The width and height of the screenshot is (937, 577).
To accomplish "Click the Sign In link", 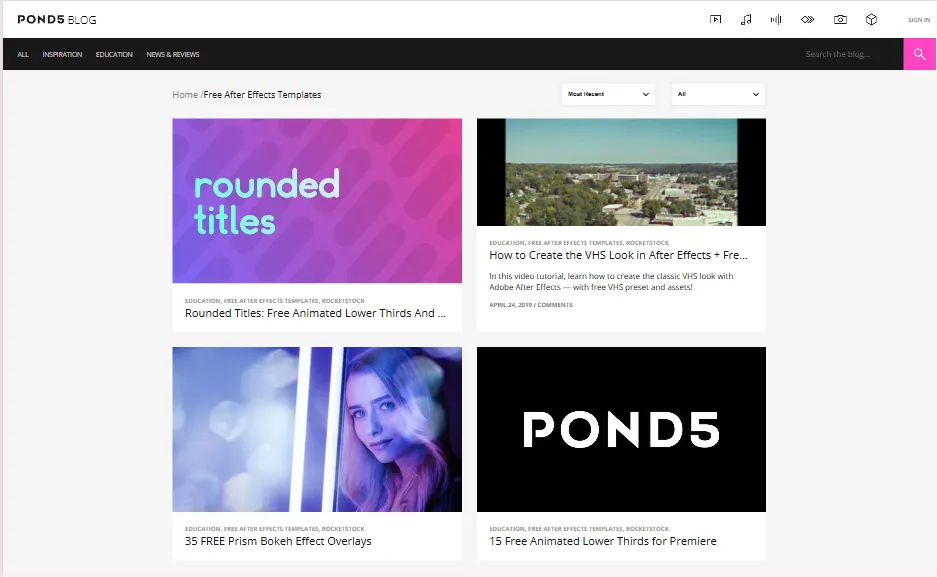I will tap(918, 20).
